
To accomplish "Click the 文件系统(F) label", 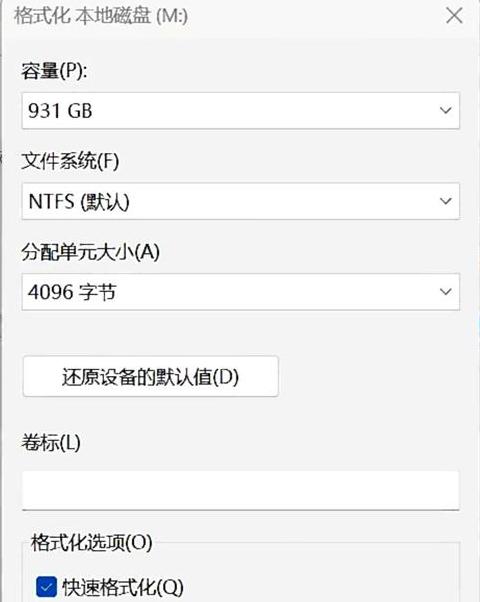I will (70, 161).
